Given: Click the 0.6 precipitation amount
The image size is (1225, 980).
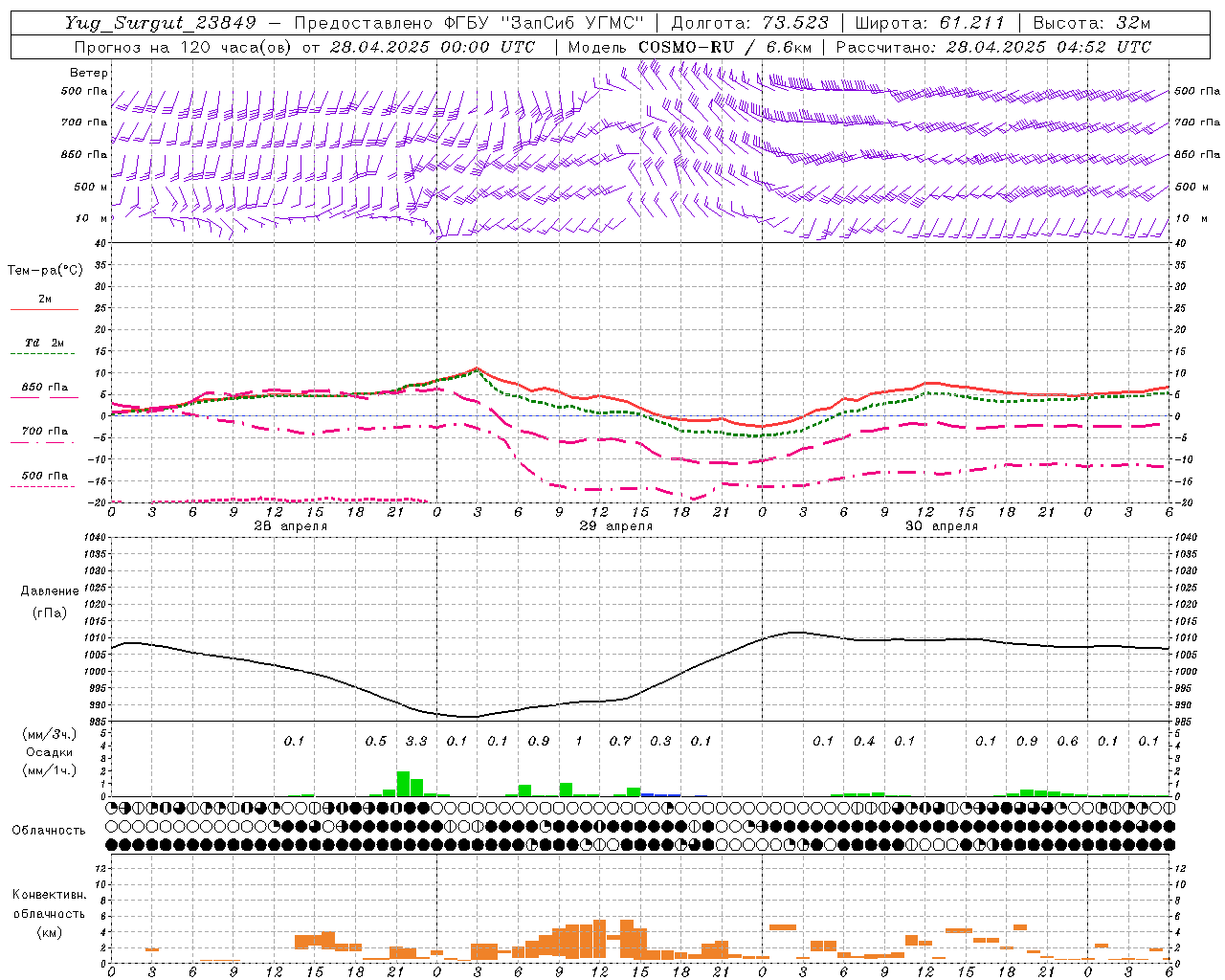Looking at the screenshot, I should (1067, 741).
